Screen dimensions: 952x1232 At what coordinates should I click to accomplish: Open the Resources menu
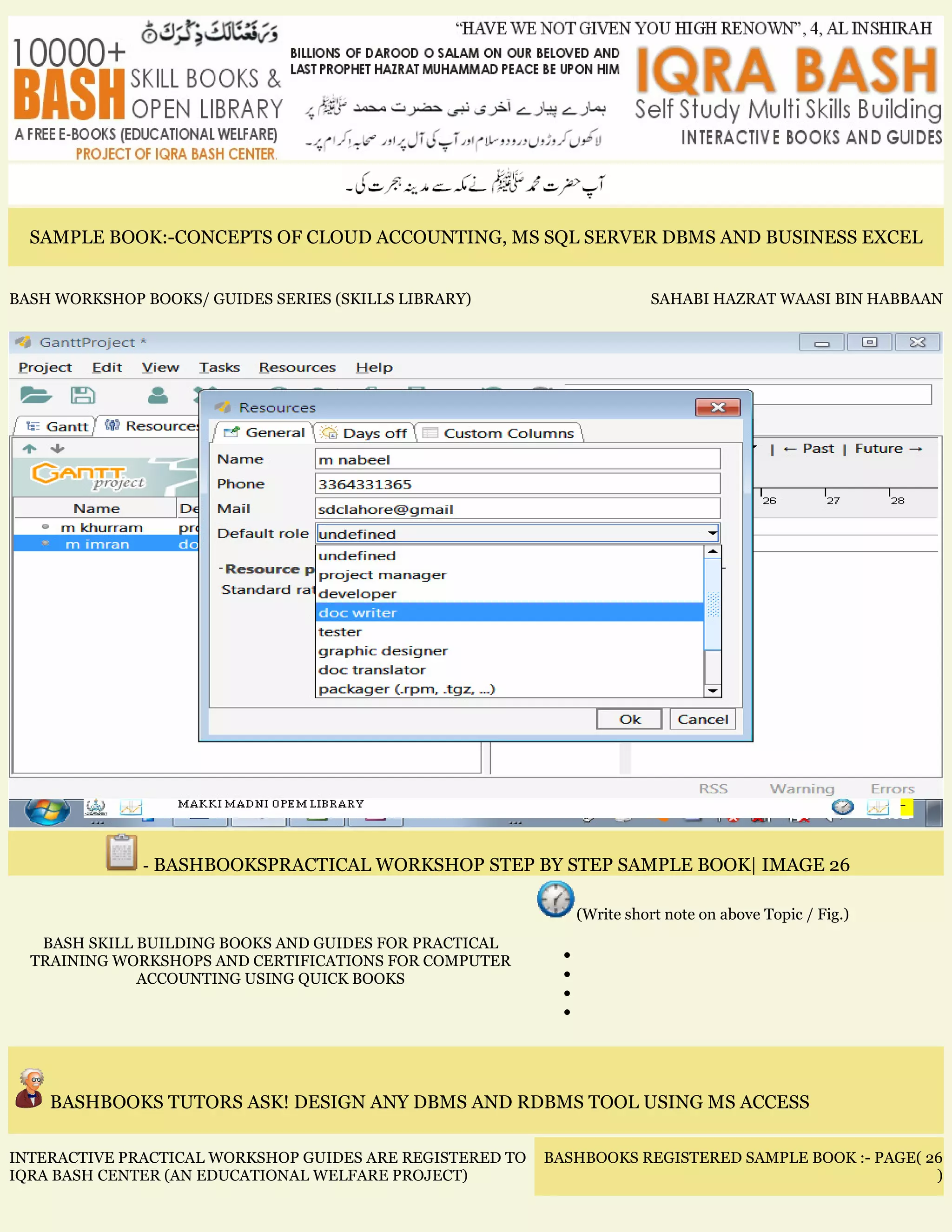pyautogui.click(x=297, y=367)
